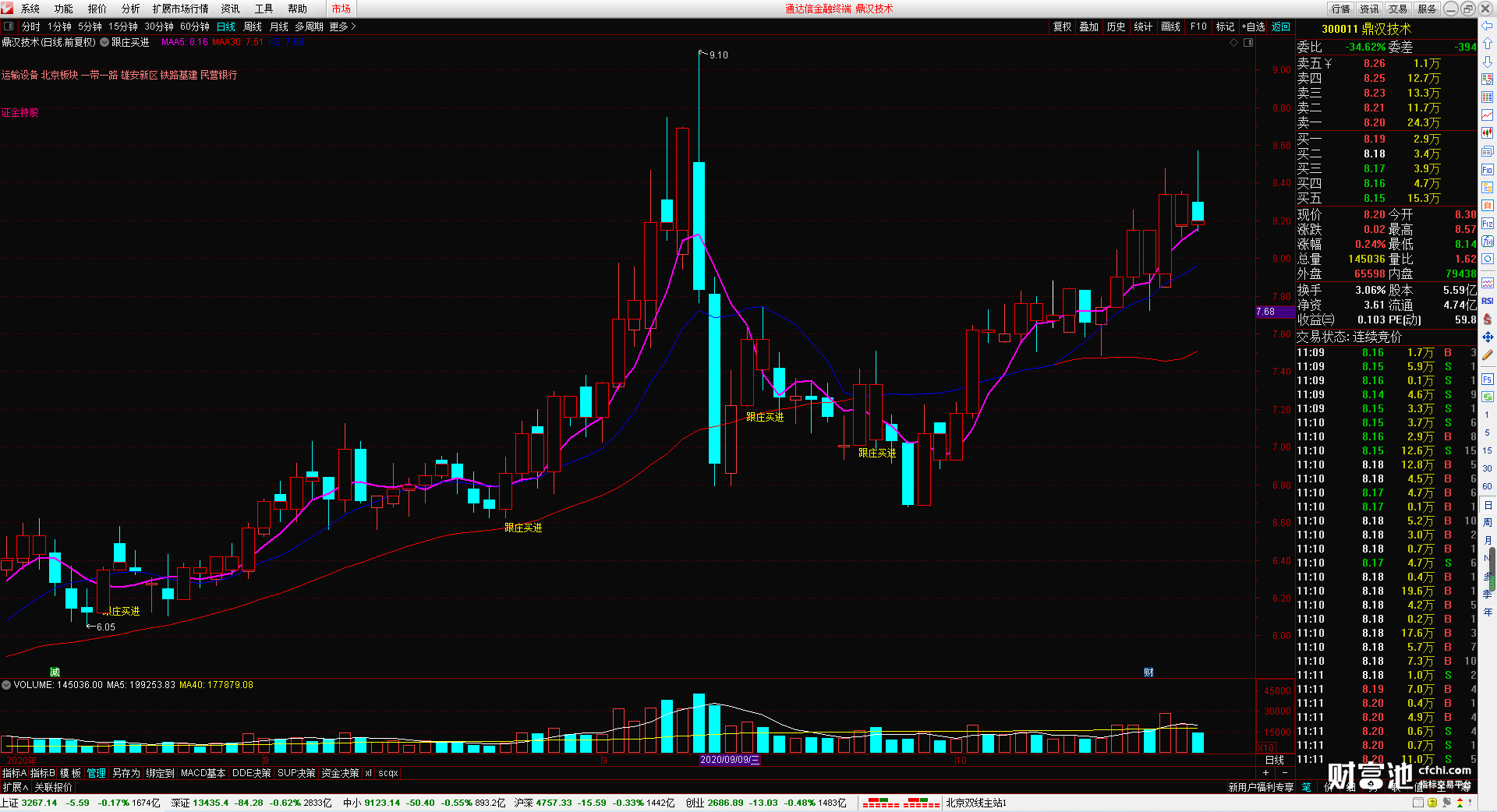This screenshot has height=812, width=1497.
Task: Open the colored grid table icon
Action: click(1487, 97)
